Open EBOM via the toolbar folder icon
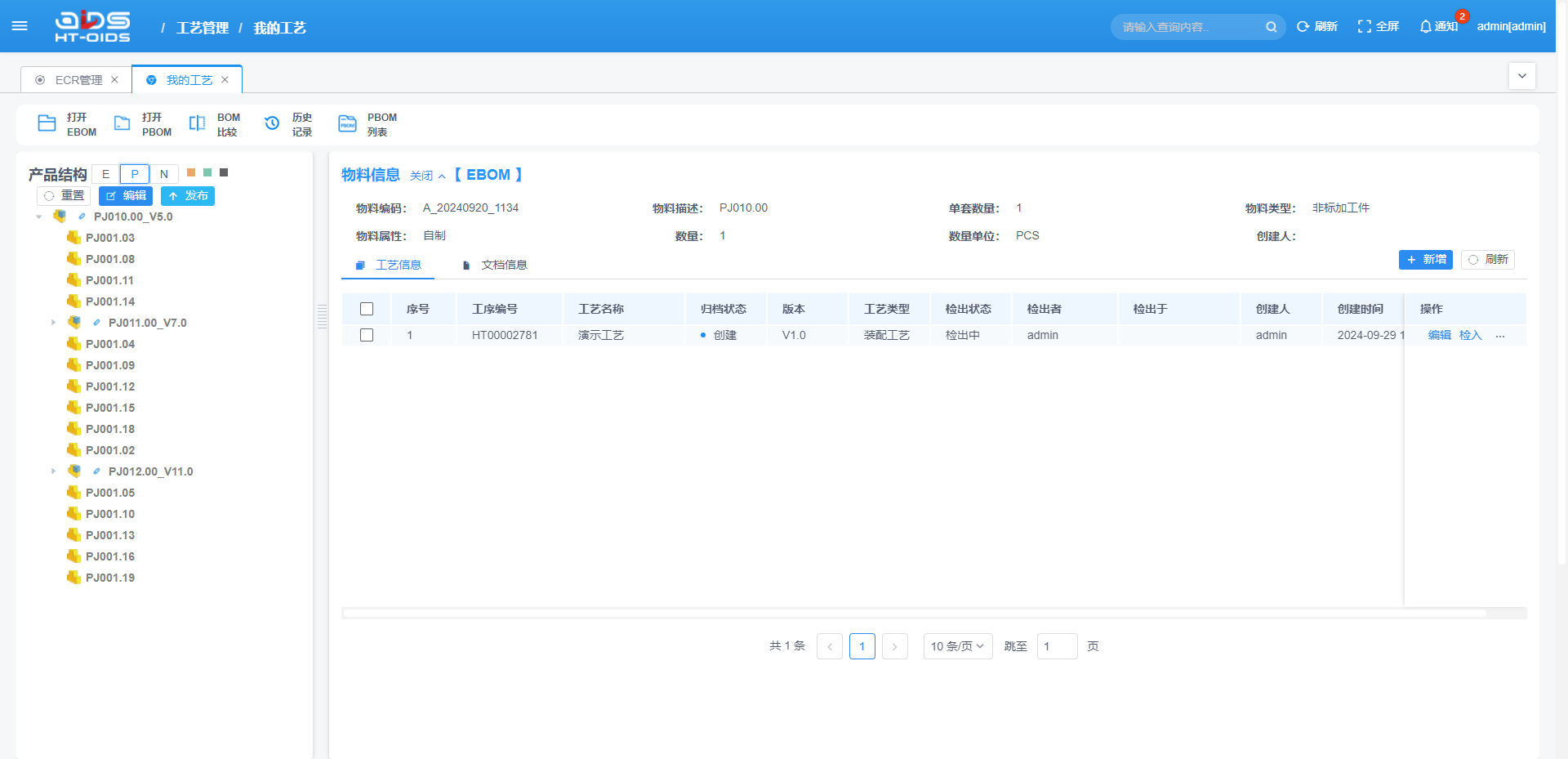1568x759 pixels. (47, 123)
